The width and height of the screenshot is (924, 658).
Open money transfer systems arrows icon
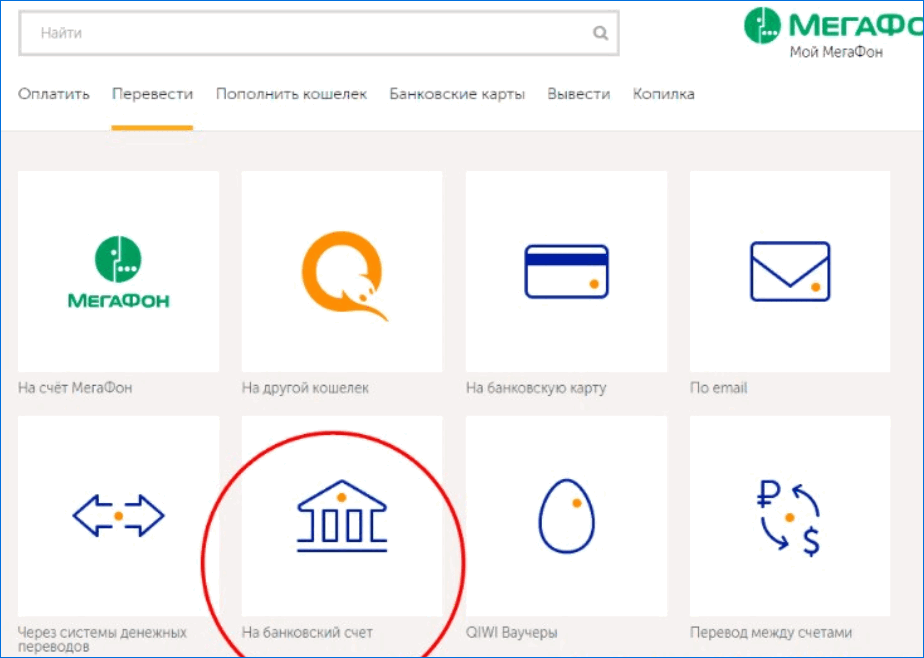[x=118, y=515]
